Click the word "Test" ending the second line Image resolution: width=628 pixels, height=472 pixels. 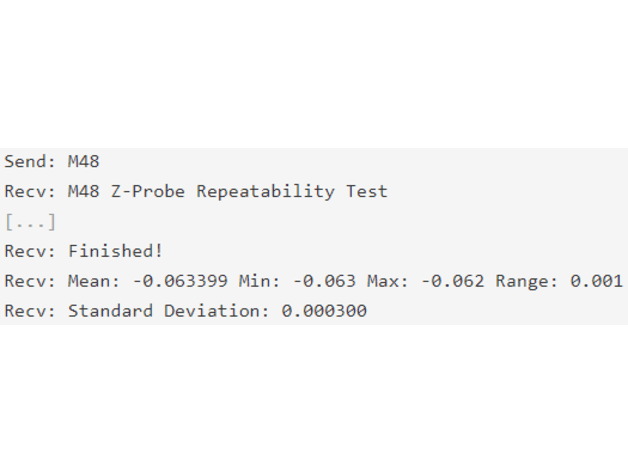pos(367,192)
